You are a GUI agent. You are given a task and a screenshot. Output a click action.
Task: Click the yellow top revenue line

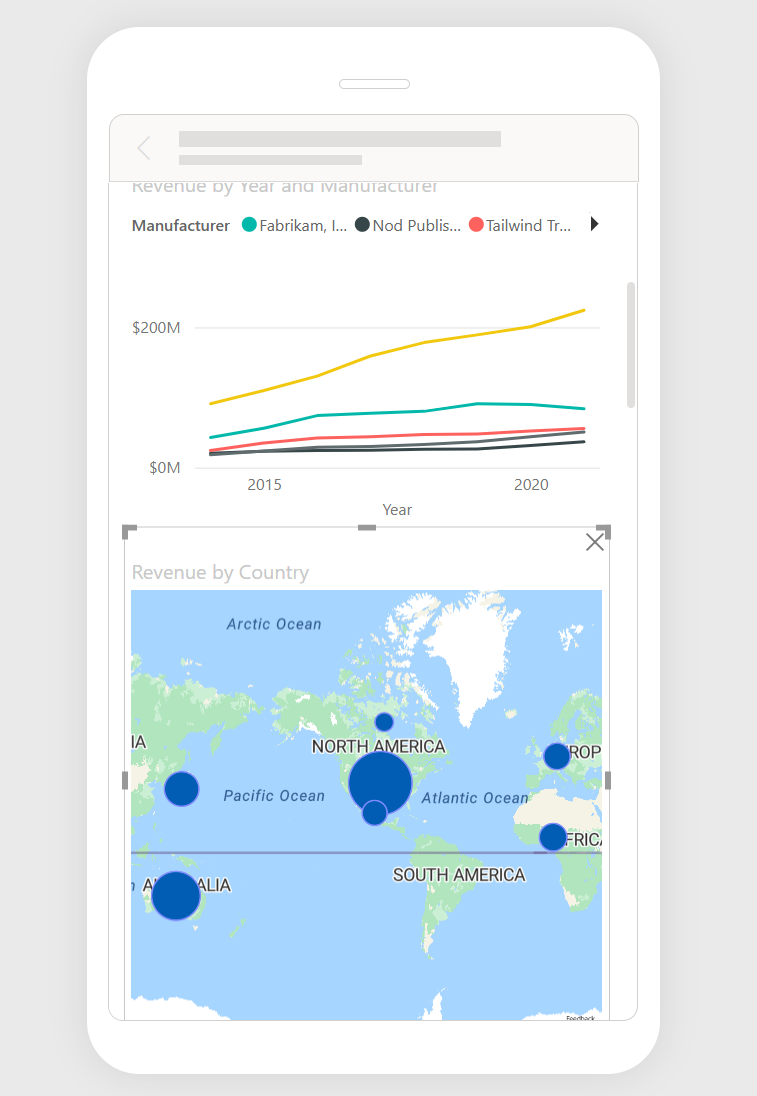(x=397, y=348)
